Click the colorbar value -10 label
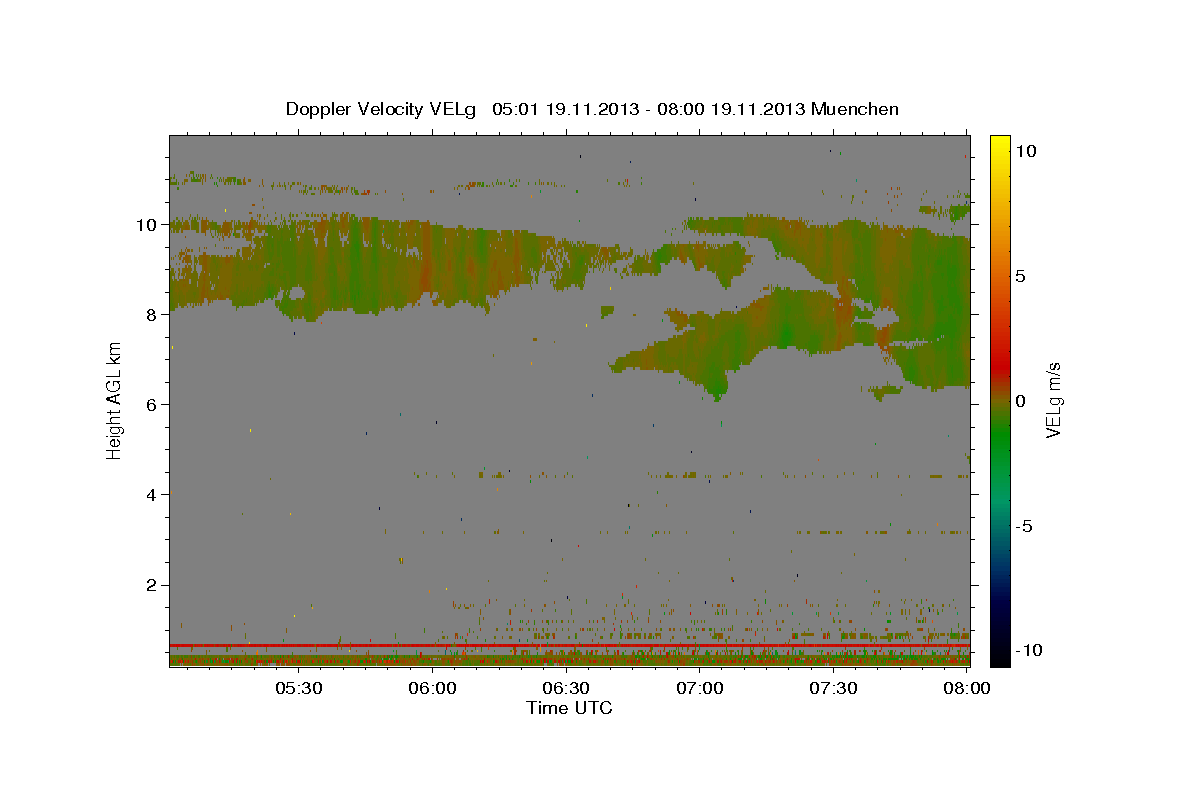The width and height of the screenshot is (1200, 800). (x=1029, y=650)
